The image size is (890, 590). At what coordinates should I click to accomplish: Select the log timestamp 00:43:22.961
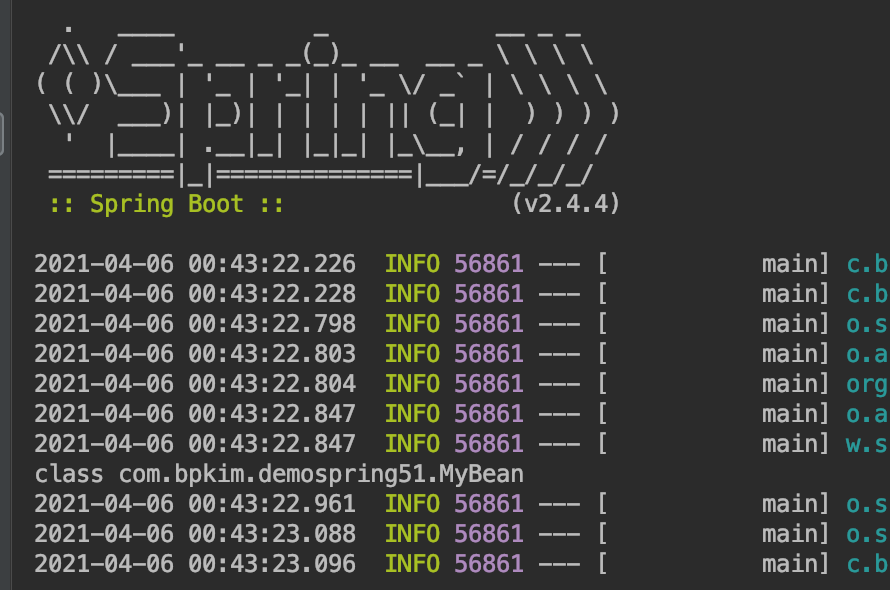point(272,504)
